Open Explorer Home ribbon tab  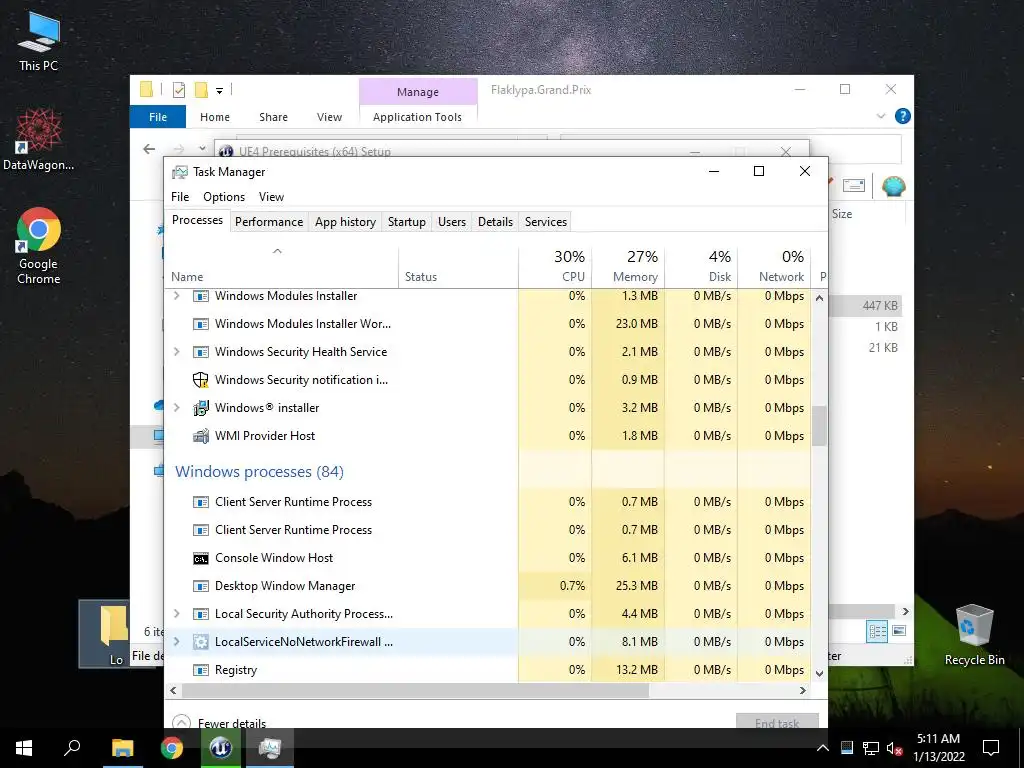click(x=215, y=117)
